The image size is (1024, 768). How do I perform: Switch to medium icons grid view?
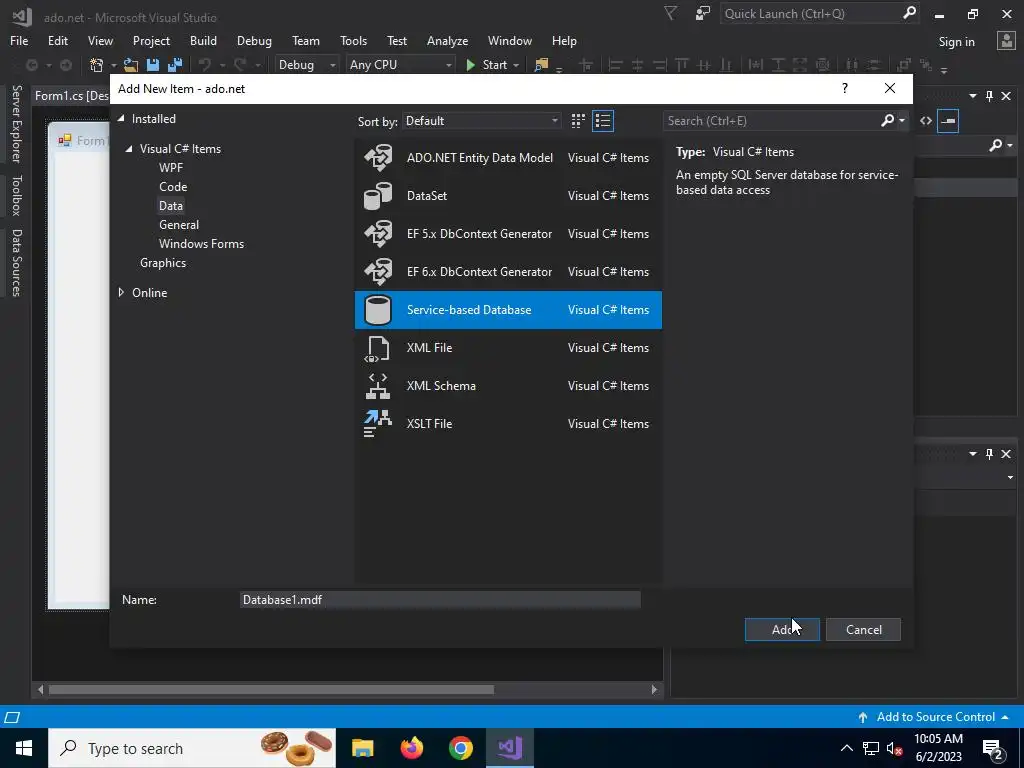click(578, 121)
